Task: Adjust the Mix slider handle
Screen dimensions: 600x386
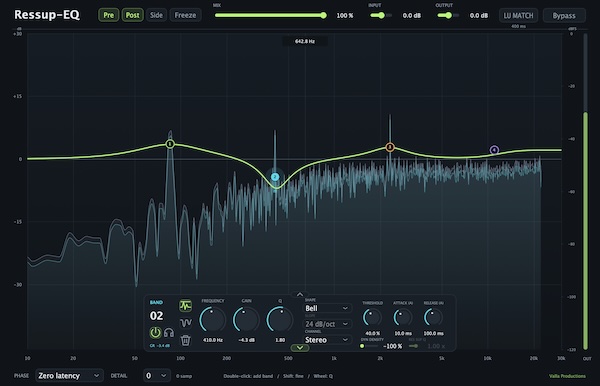Action: (x=323, y=15)
